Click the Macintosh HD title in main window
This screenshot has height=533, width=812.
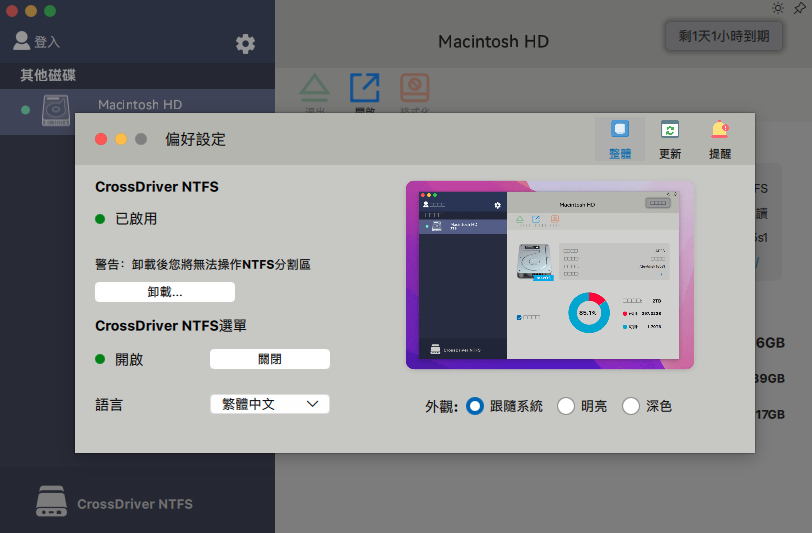click(493, 41)
